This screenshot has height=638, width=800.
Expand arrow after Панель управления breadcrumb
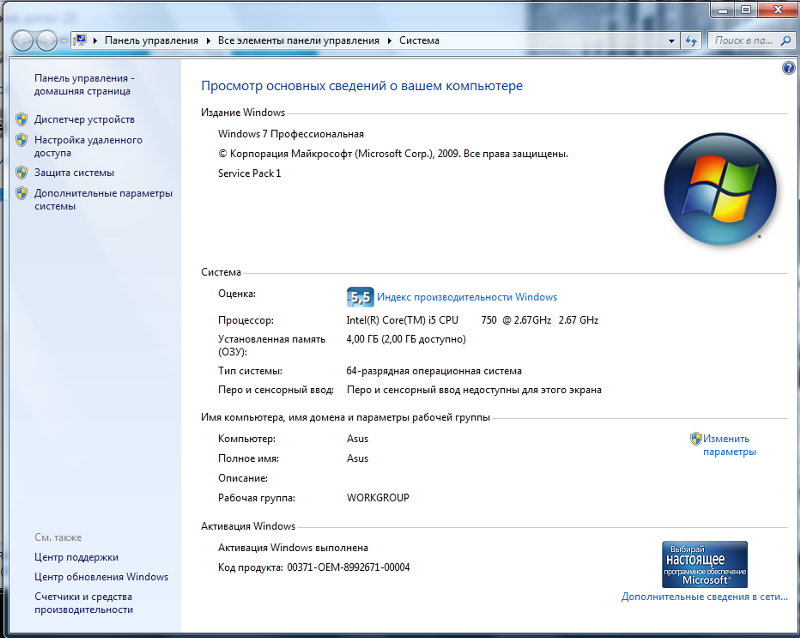click(208, 41)
